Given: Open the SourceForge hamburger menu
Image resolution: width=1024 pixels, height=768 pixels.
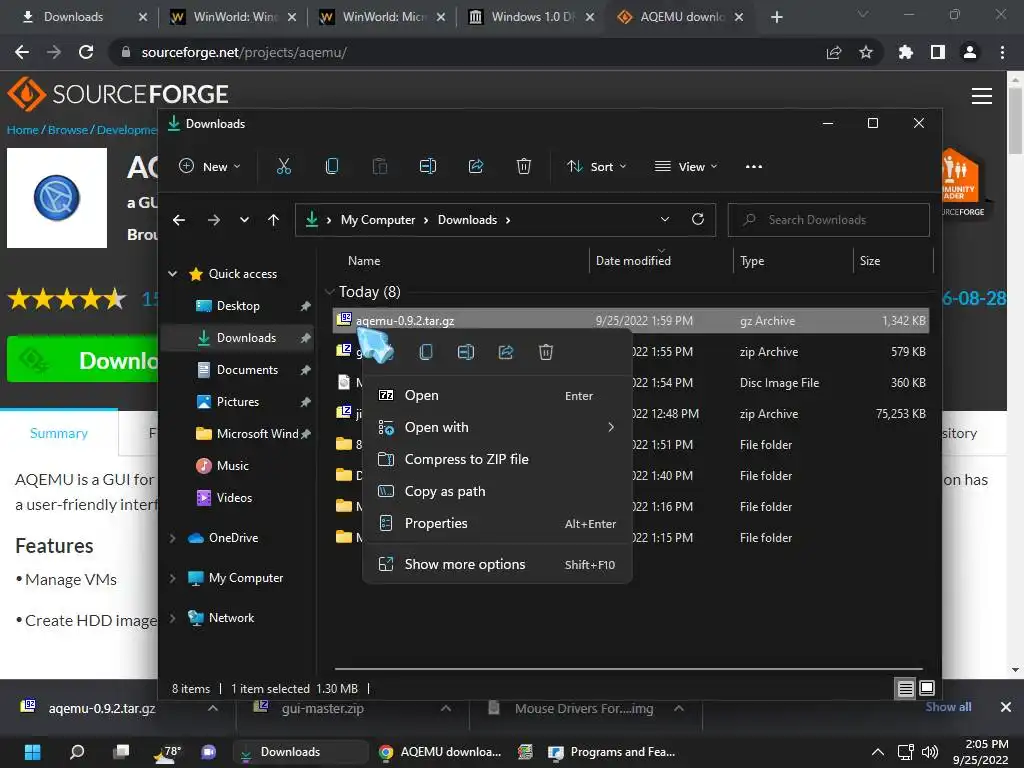Looking at the screenshot, I should [982, 96].
